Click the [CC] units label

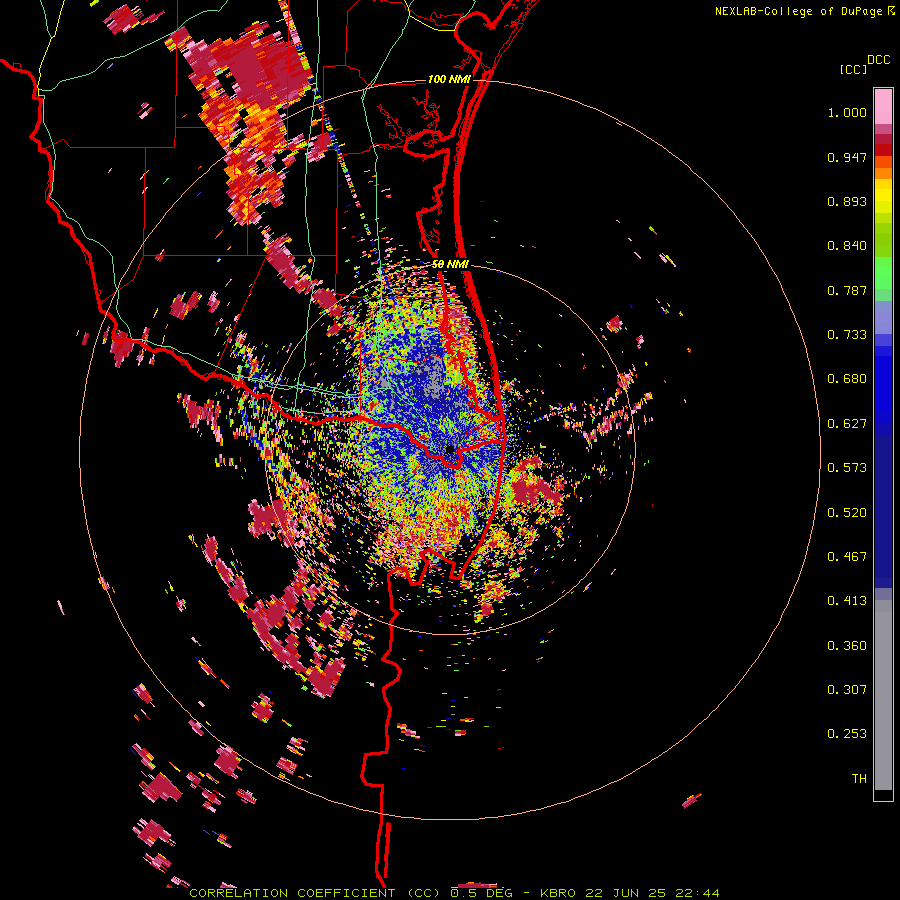(x=853, y=69)
